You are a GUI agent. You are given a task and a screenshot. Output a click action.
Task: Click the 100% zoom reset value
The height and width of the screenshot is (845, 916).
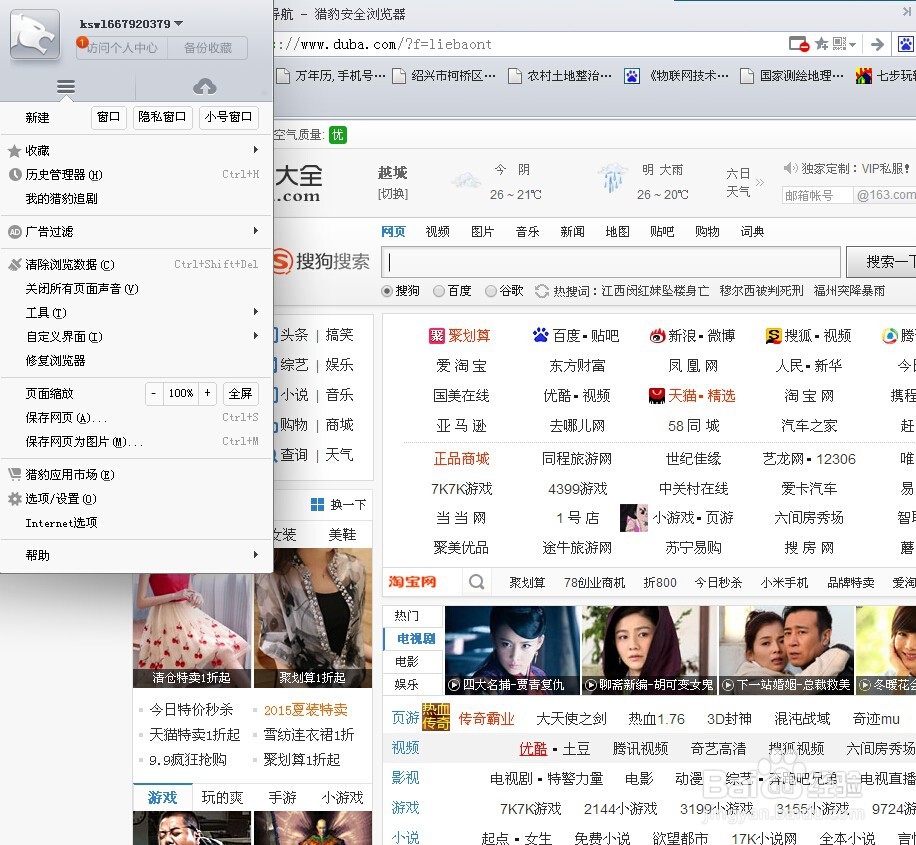(181, 393)
